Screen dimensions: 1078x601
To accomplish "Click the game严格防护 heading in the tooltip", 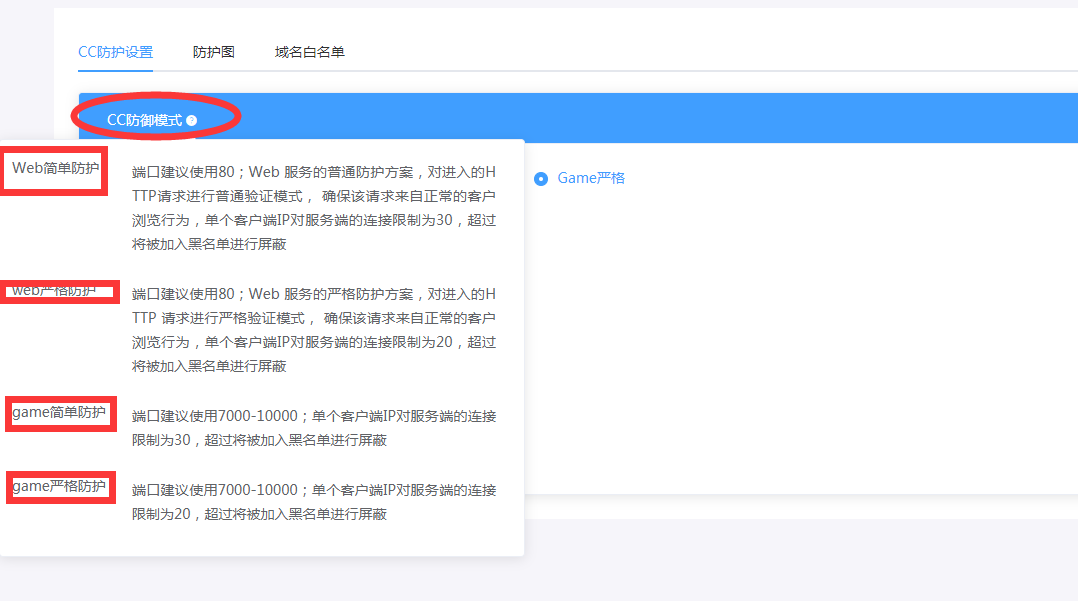I will pyautogui.click(x=59, y=486).
